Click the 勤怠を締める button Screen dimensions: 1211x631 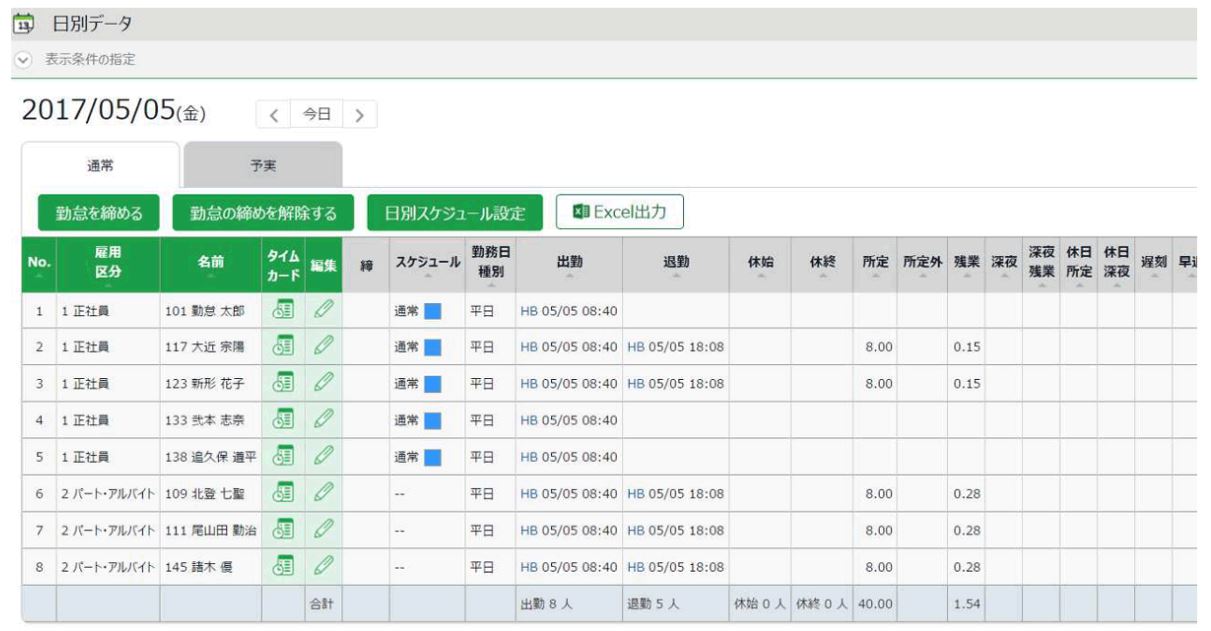pyautogui.click(x=98, y=212)
